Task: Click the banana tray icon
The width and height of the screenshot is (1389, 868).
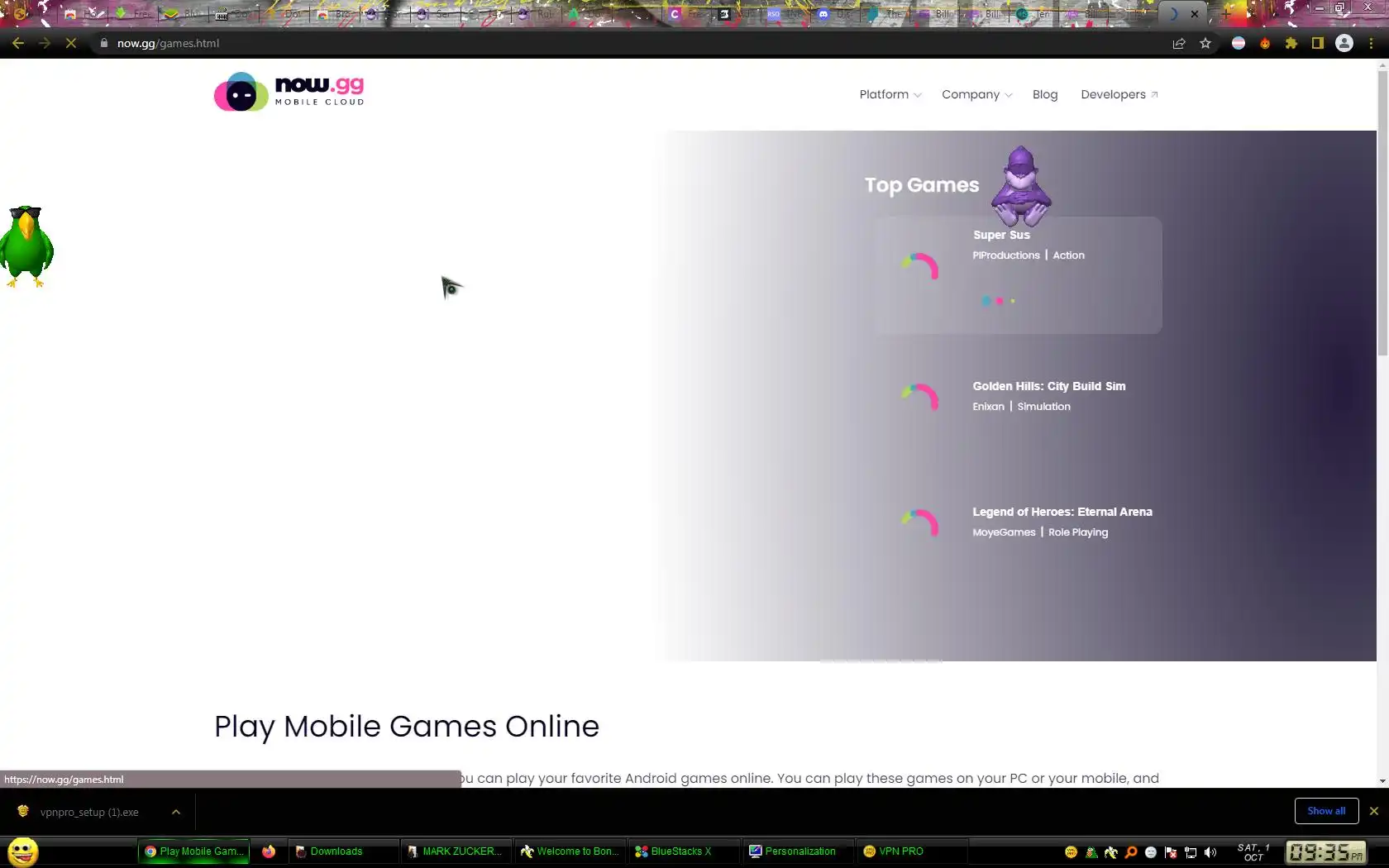Action: pos(1111,852)
